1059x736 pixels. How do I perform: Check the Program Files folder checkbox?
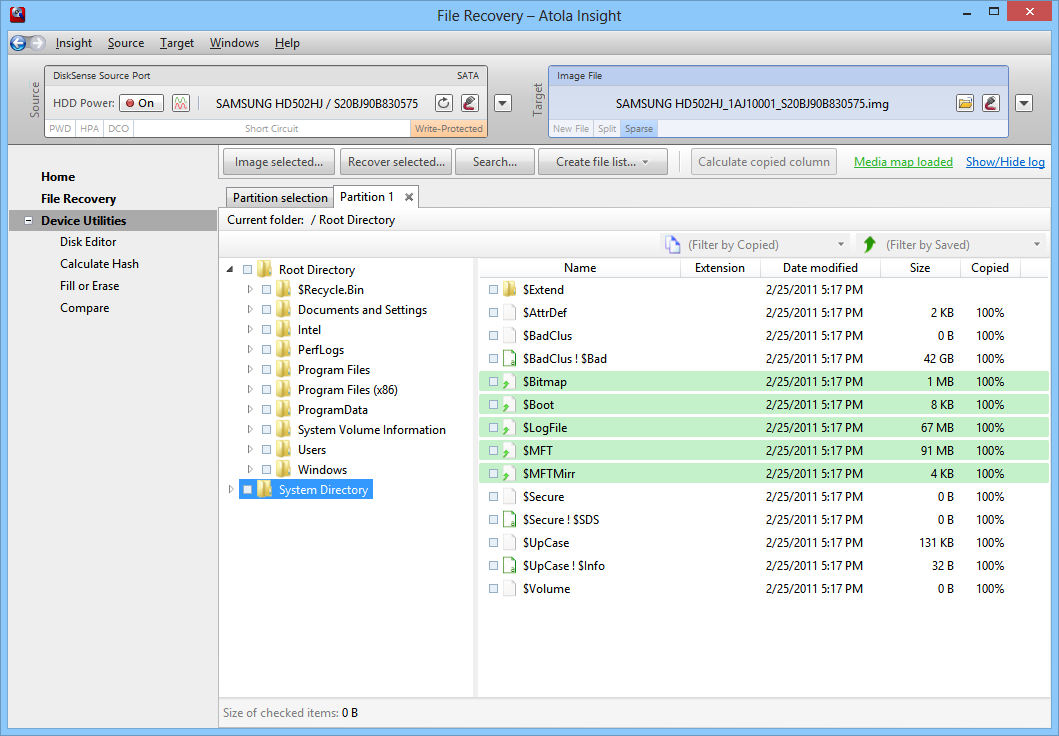pyautogui.click(x=266, y=369)
